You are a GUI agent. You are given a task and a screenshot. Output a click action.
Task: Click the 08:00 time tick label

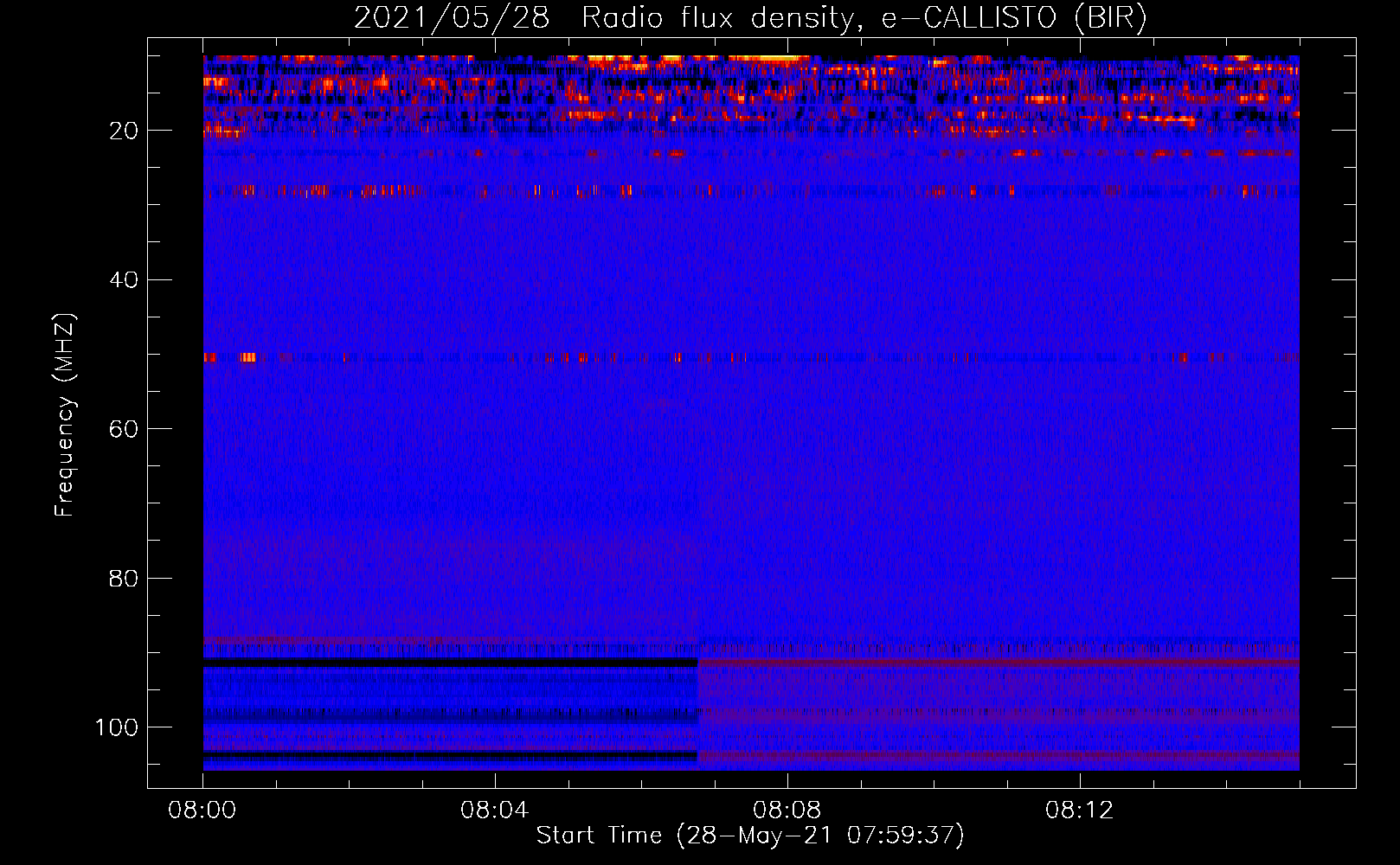(x=202, y=811)
